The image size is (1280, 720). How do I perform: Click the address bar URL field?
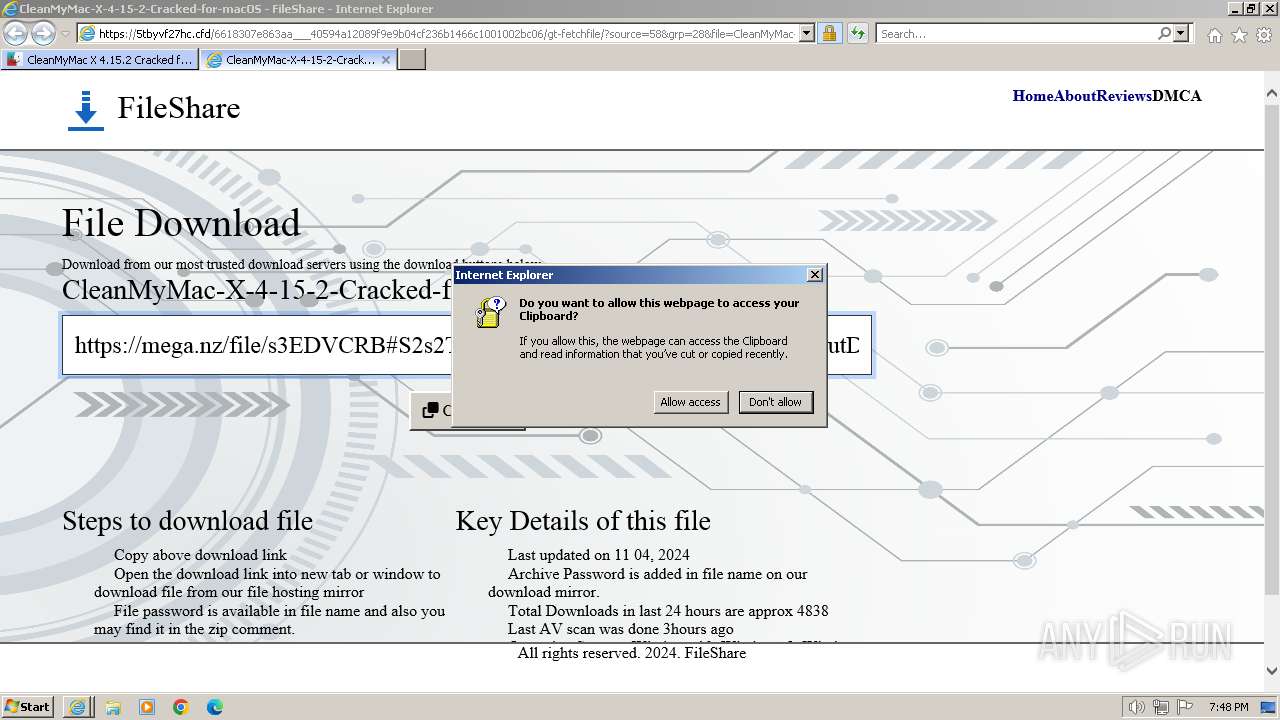(x=445, y=33)
